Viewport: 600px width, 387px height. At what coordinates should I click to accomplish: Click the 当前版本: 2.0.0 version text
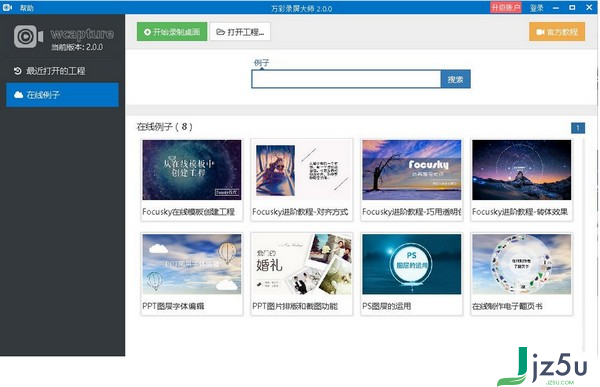pos(77,47)
